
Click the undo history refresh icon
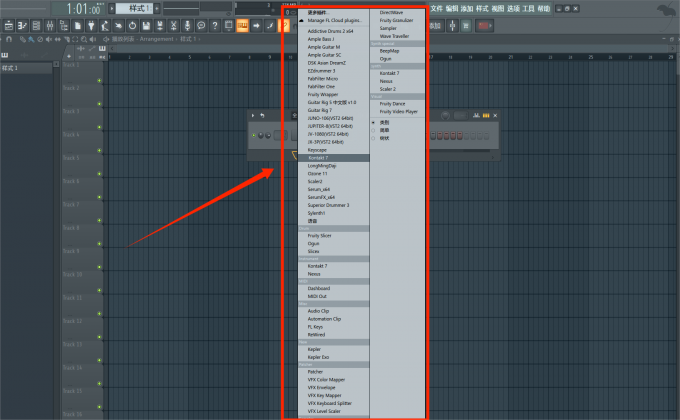(x=132, y=26)
